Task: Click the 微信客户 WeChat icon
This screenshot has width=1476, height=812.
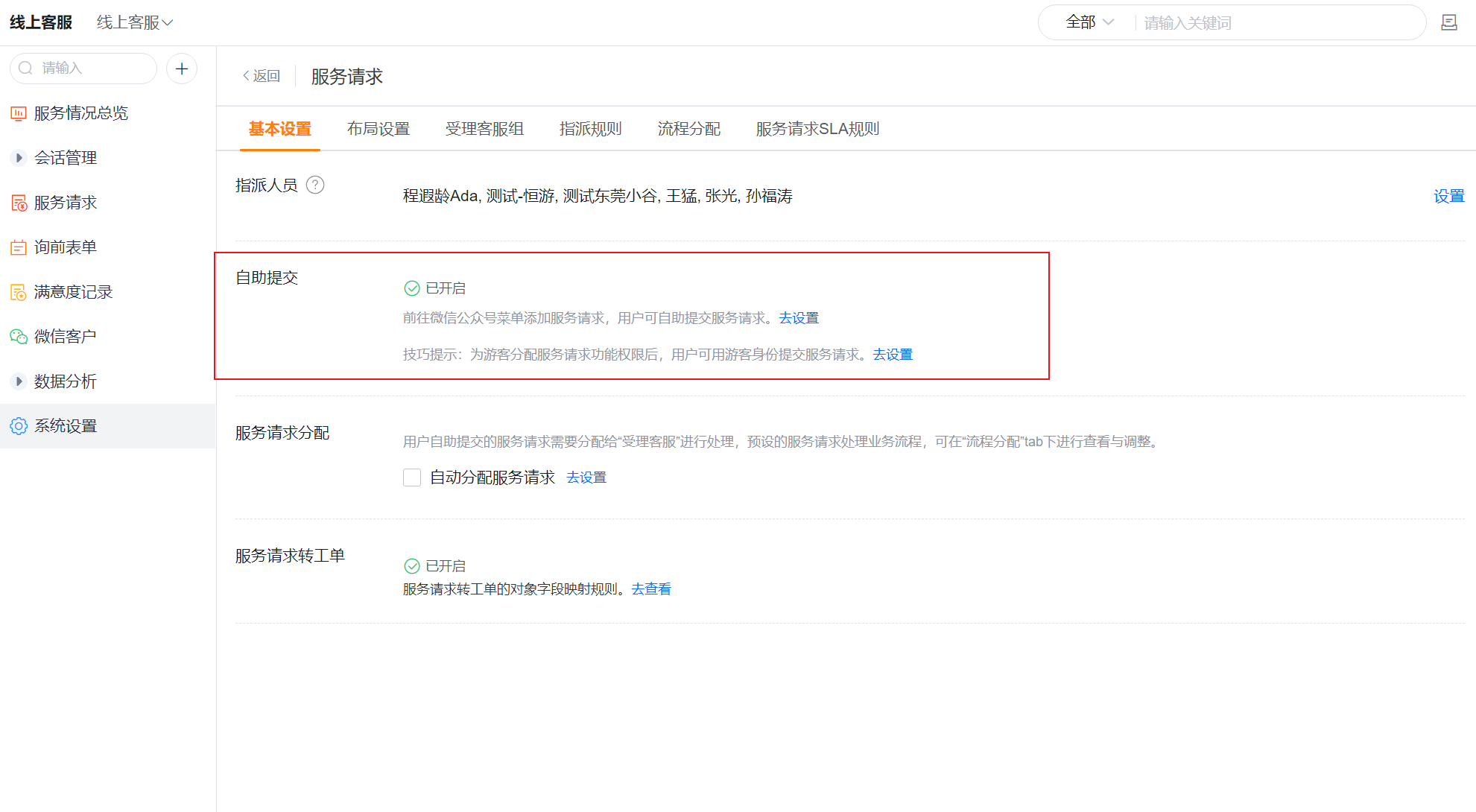Action: tap(18, 337)
